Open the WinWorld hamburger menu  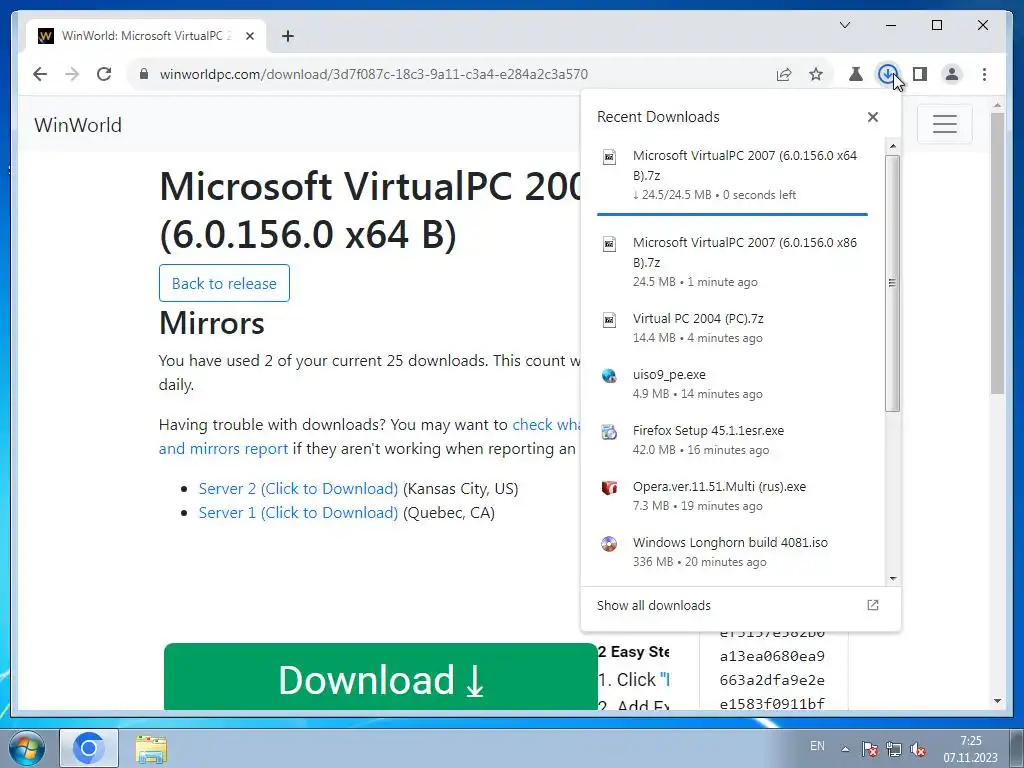coord(944,124)
